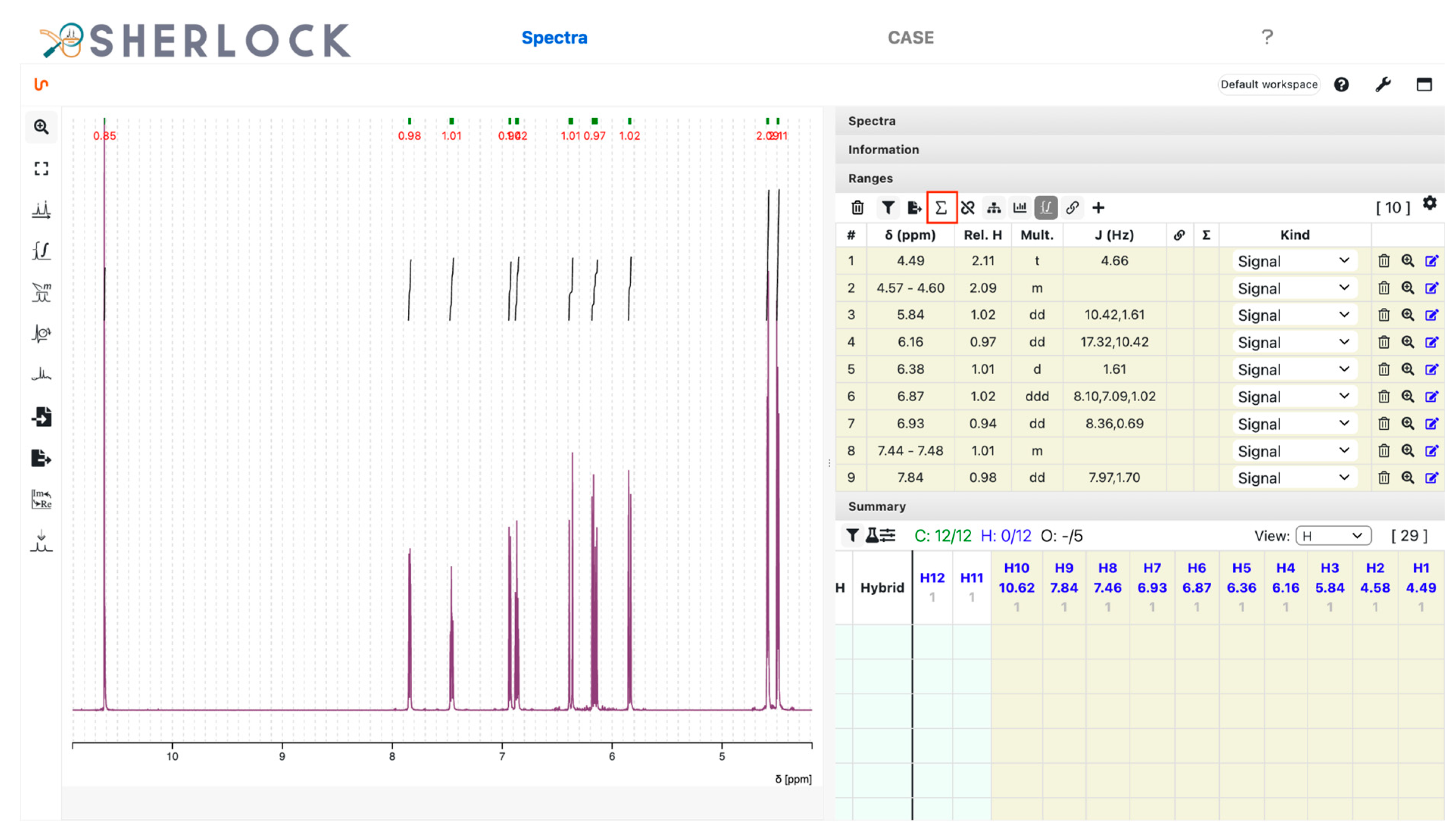Select the integral tool in left sidebar
Screen dimensions: 1456x837
[x=41, y=251]
